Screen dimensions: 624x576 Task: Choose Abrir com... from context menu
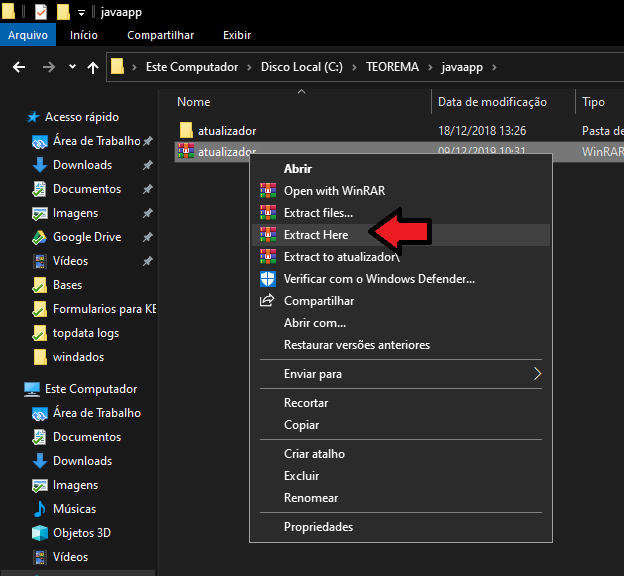[401, 323]
